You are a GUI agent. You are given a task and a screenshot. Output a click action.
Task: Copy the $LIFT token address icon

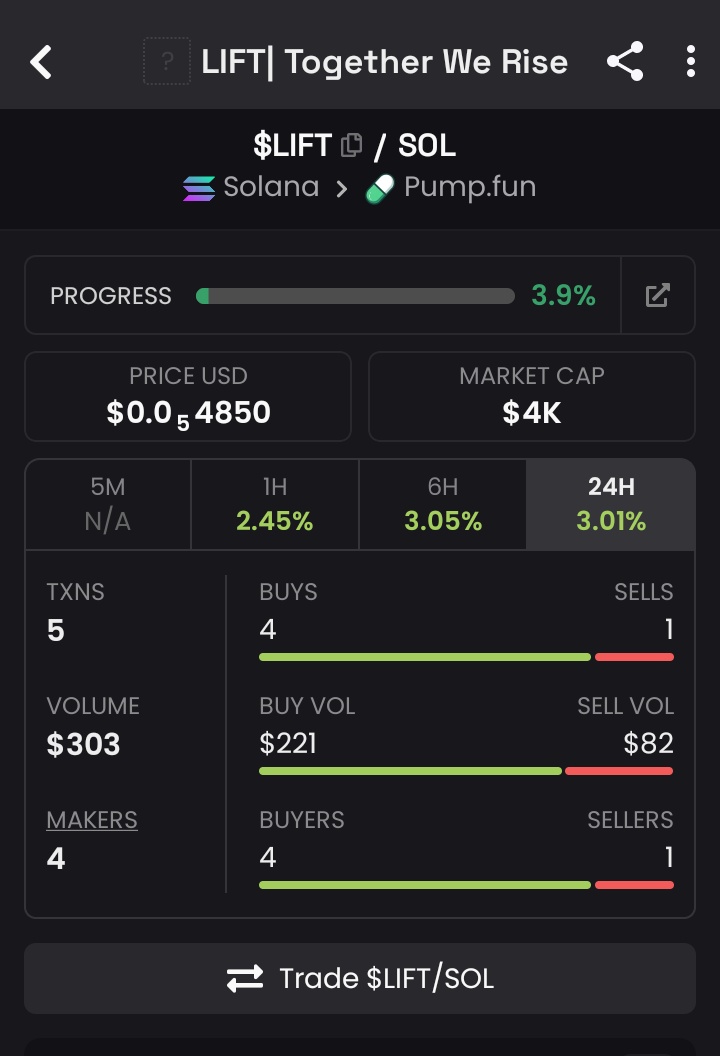pyautogui.click(x=351, y=145)
